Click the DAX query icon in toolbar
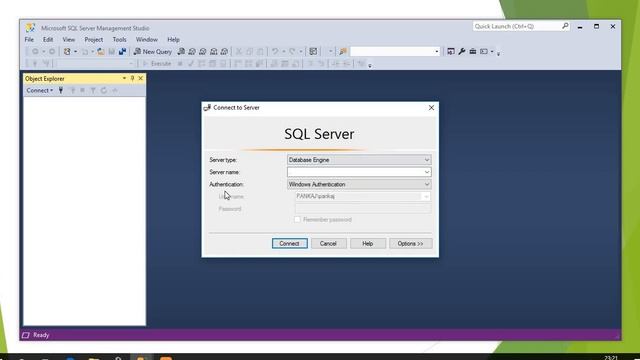This screenshot has height=360, width=640. pyautogui.click(x=224, y=51)
